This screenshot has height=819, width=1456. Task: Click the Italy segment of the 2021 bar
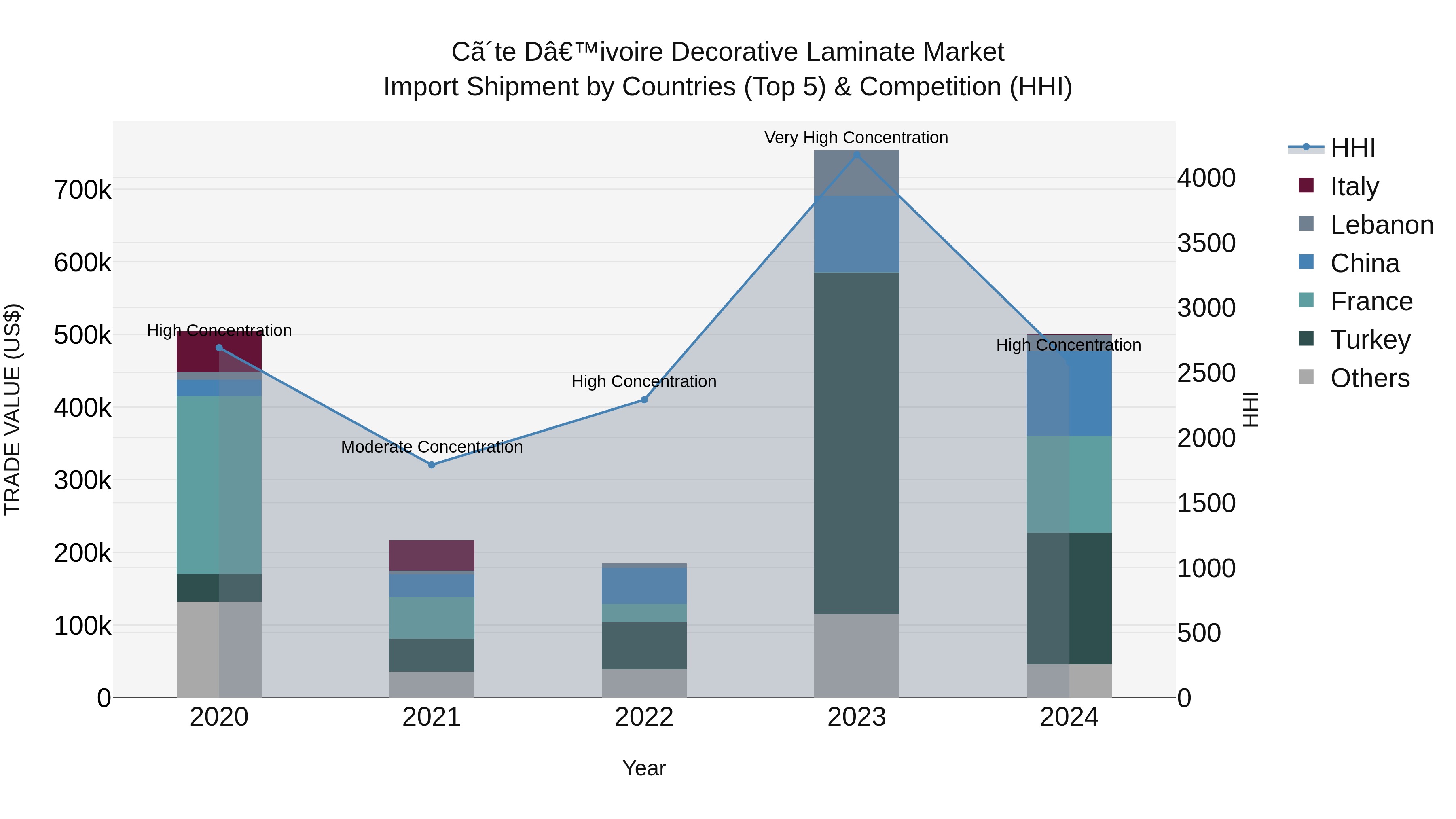pyautogui.click(x=432, y=556)
